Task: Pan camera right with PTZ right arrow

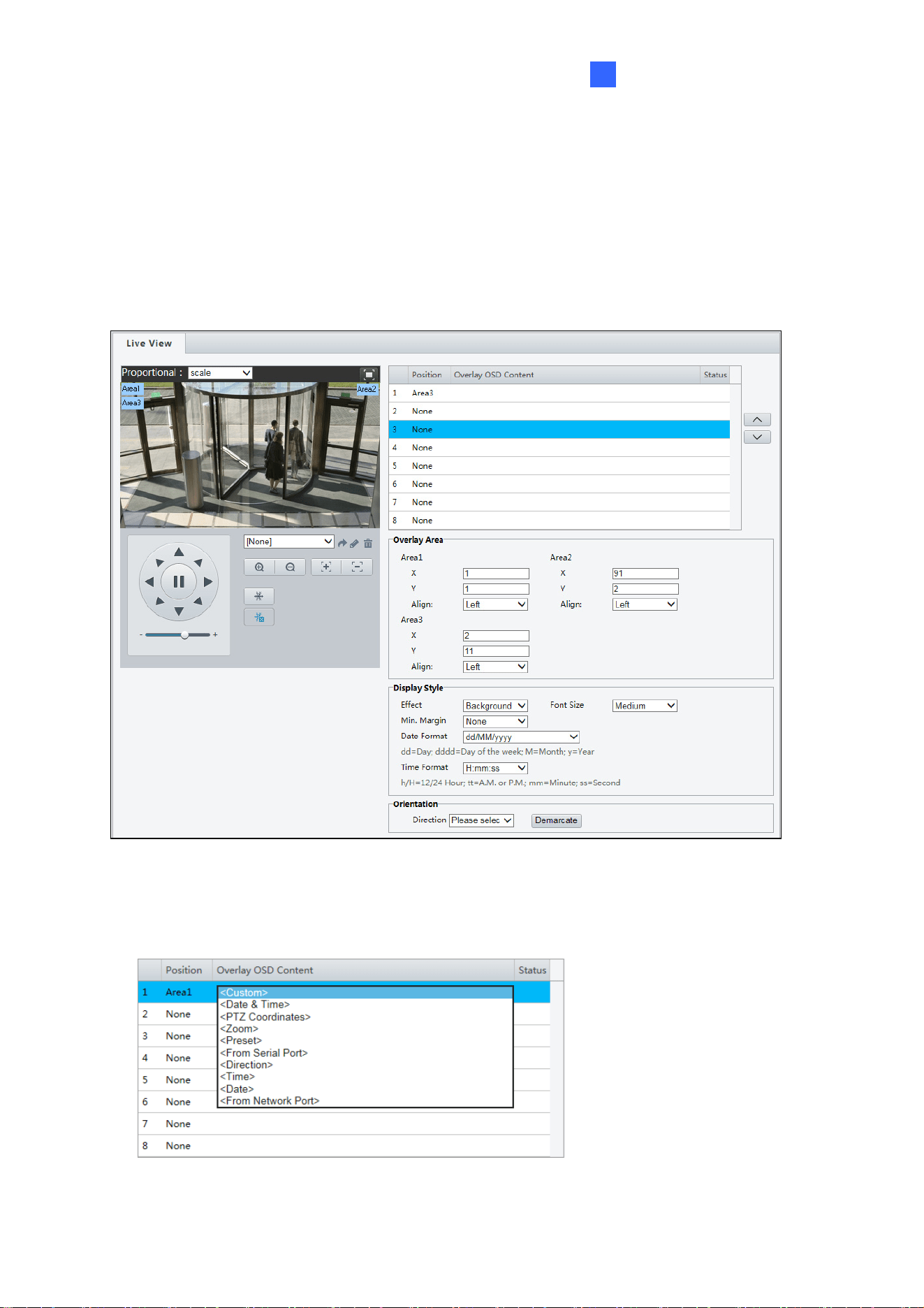Action: (208, 581)
